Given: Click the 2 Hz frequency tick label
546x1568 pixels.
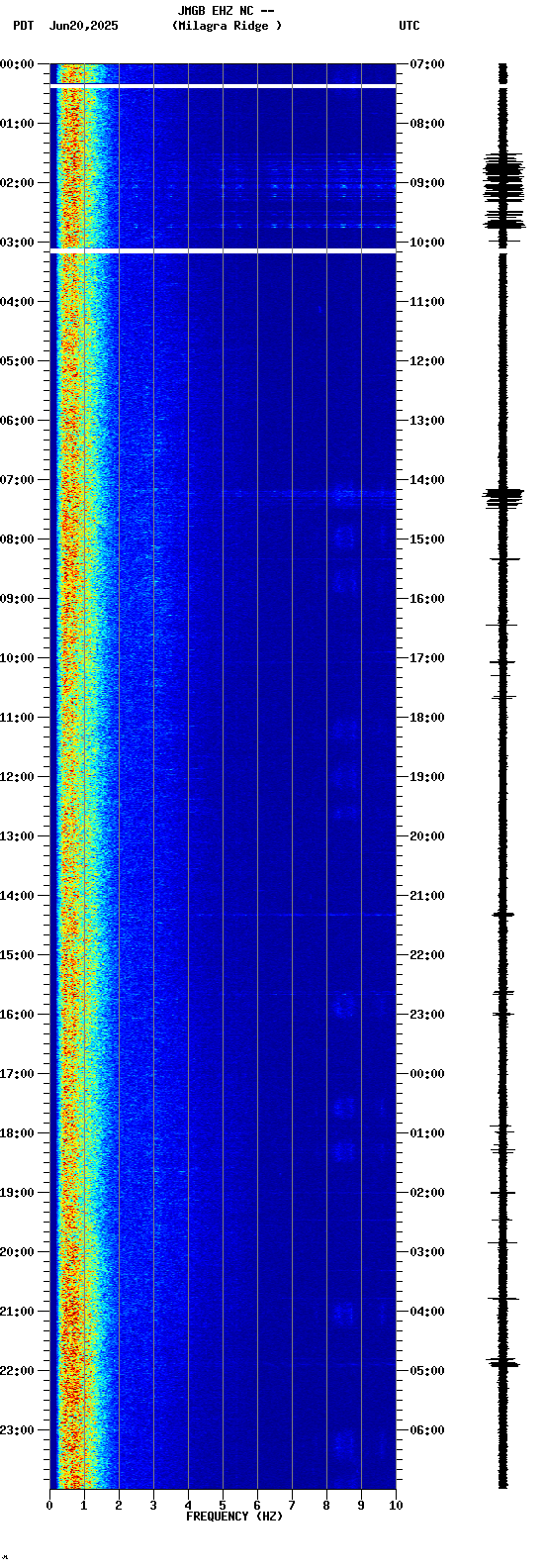Looking at the screenshot, I should [x=119, y=1506].
